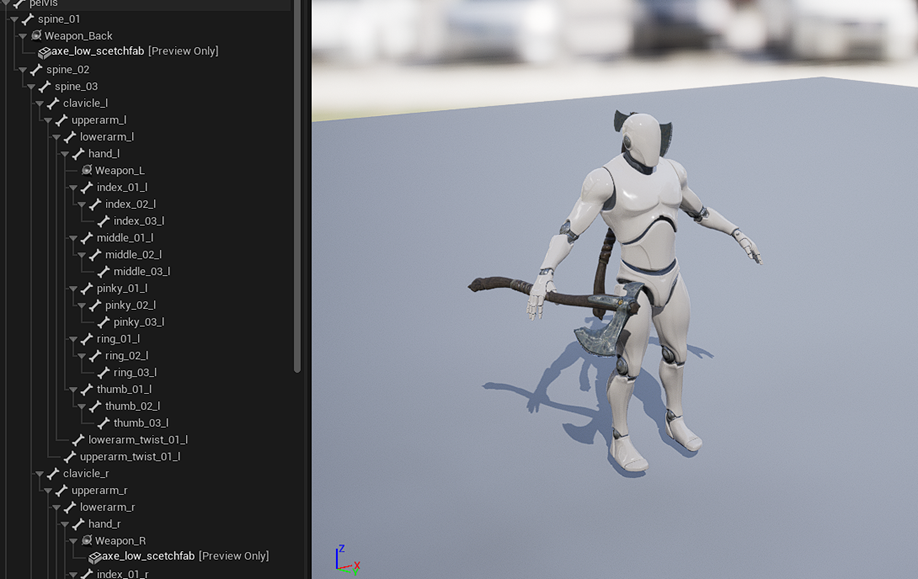The width and height of the screenshot is (918, 579).
Task: Click the Weapon_R socket icon
Action: 87,540
